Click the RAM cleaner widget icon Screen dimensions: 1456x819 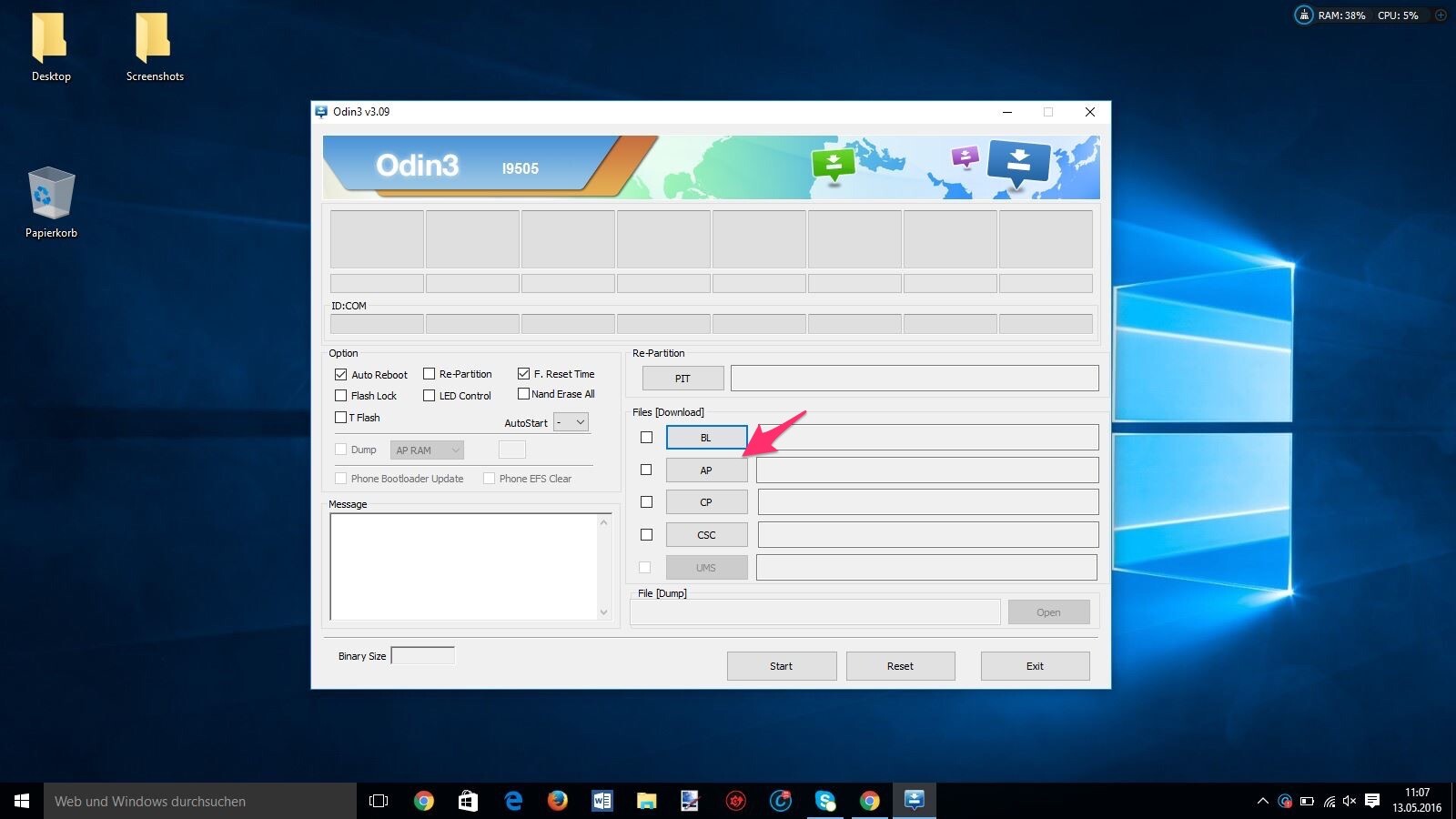tap(1304, 15)
